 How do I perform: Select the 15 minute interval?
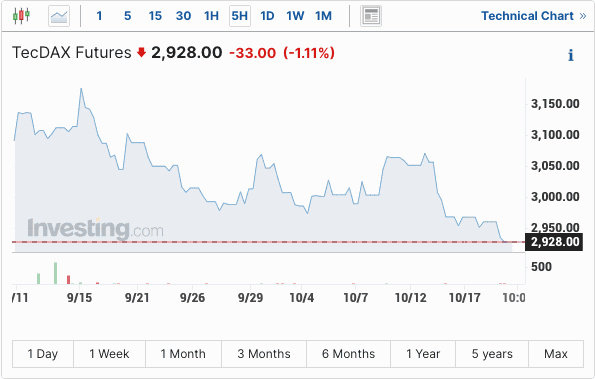click(x=155, y=16)
